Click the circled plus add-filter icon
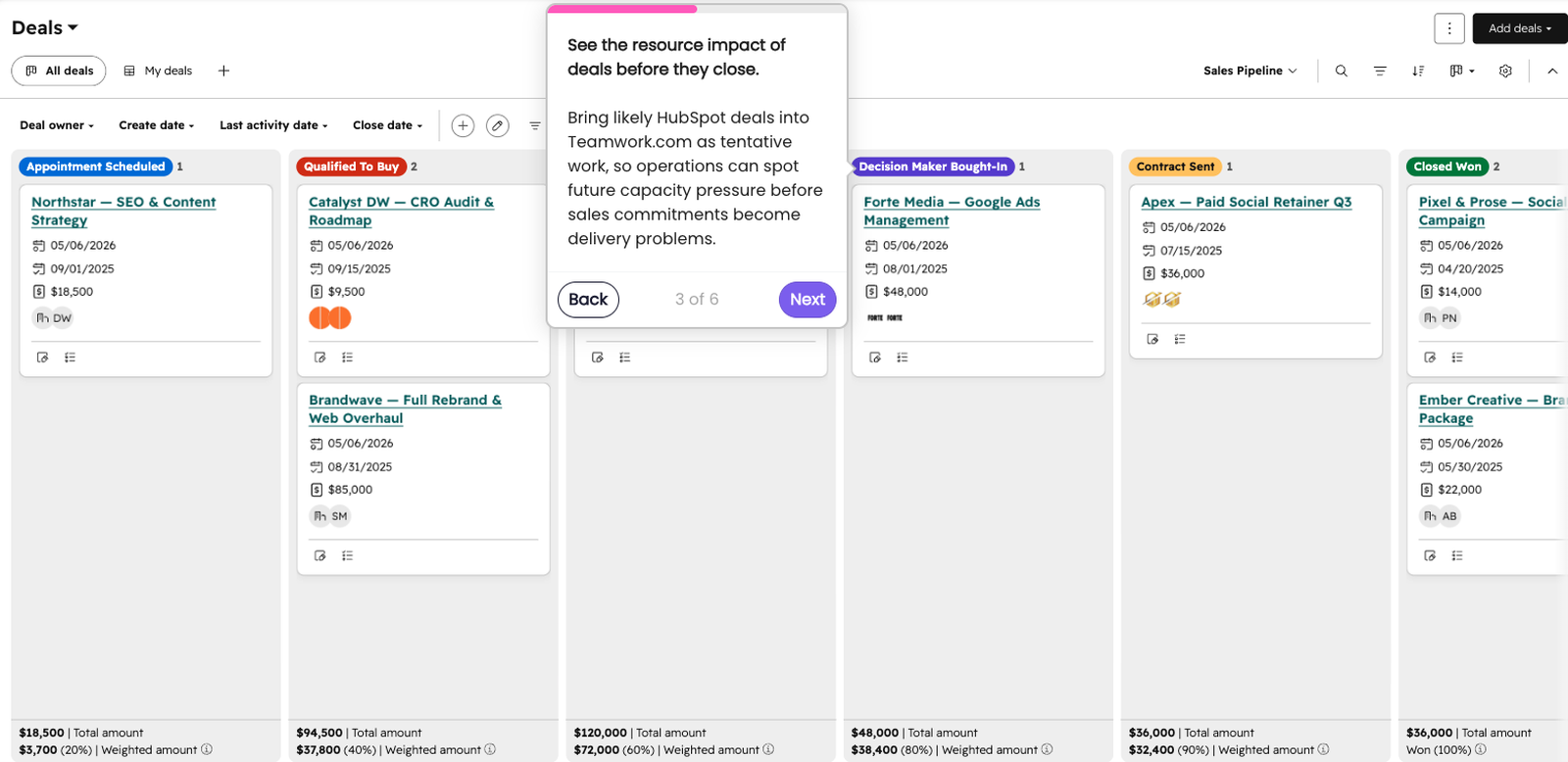The height and width of the screenshot is (762, 1568). (463, 125)
